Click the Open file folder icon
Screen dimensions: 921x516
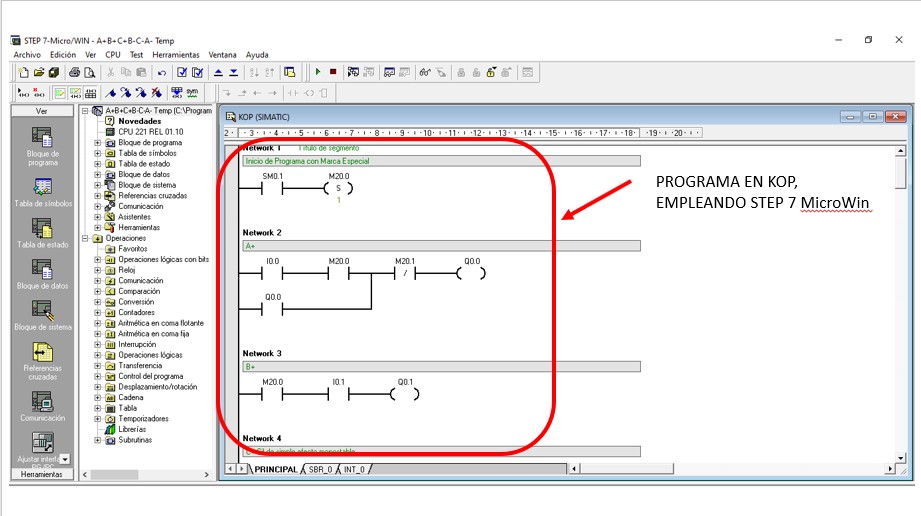pyautogui.click(x=39, y=72)
